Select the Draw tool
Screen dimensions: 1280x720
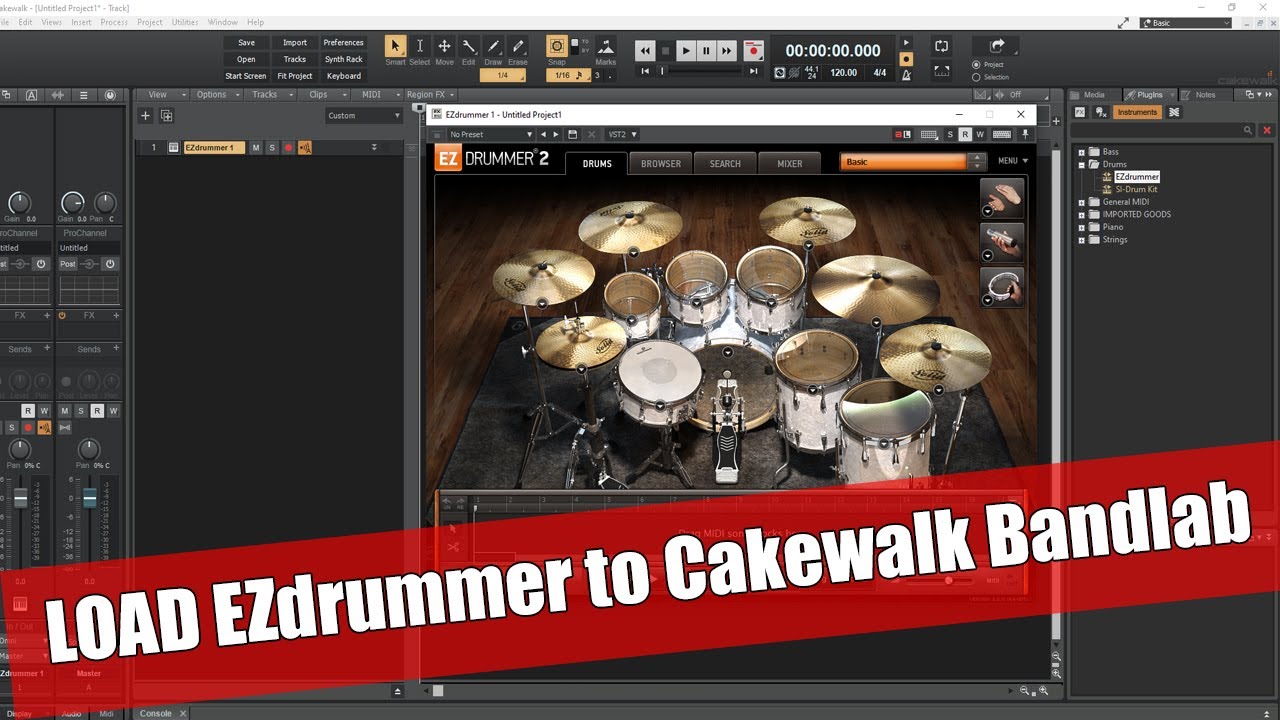[493, 46]
